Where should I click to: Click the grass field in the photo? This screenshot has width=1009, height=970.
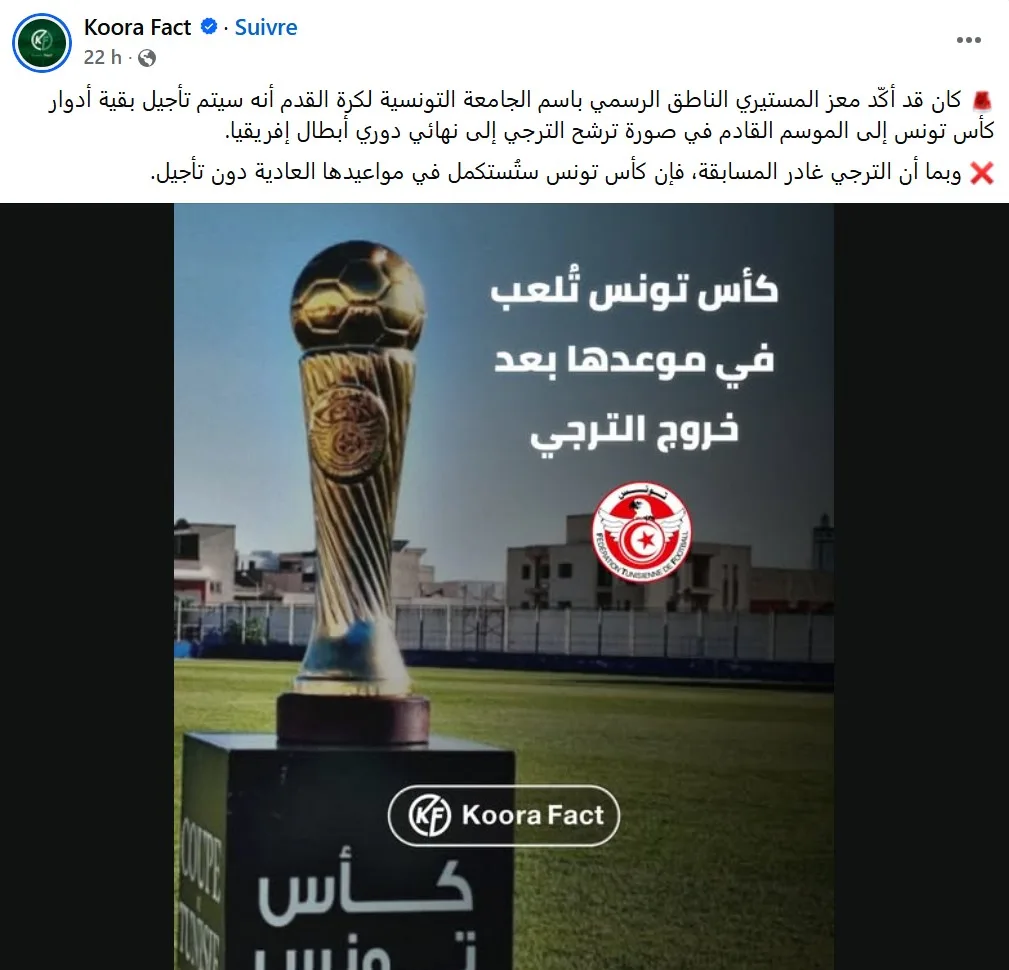tap(676, 772)
